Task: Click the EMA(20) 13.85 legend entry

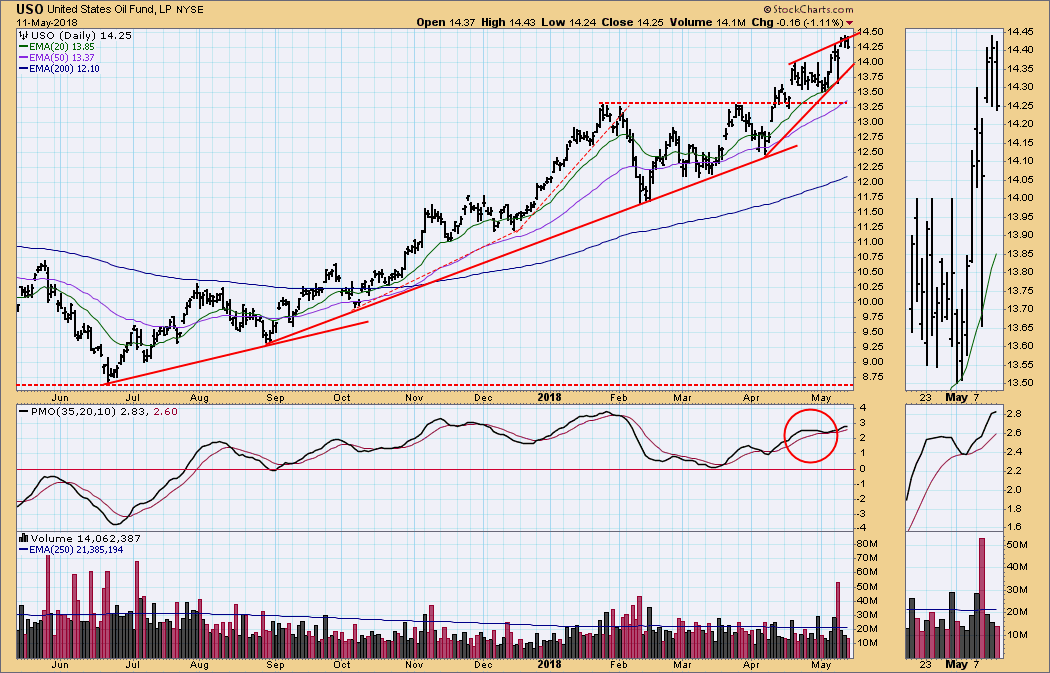Action: pyautogui.click(x=62, y=47)
